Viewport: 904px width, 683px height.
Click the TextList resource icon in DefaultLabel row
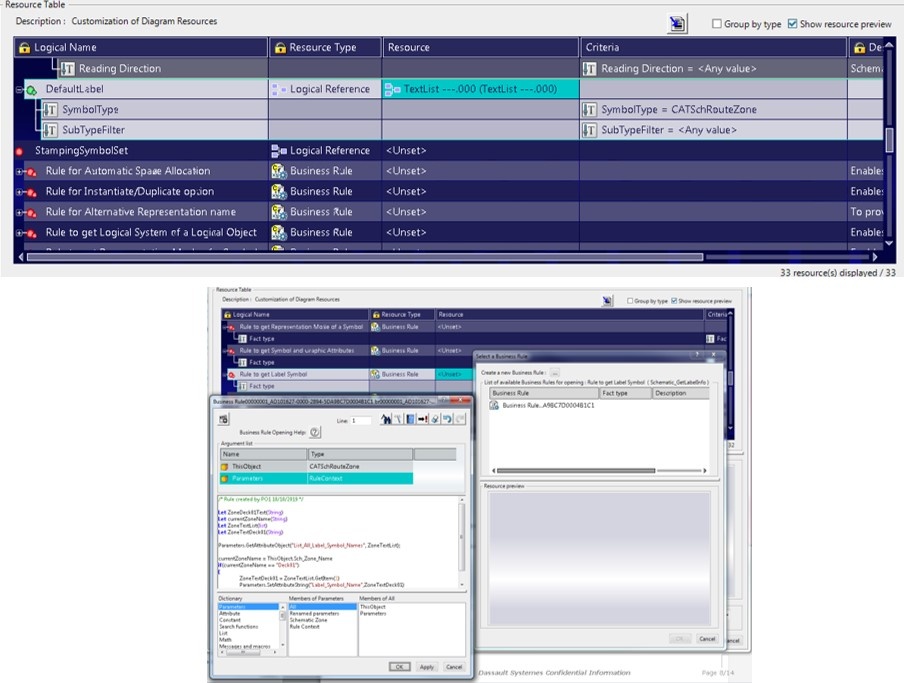pyautogui.click(x=393, y=89)
